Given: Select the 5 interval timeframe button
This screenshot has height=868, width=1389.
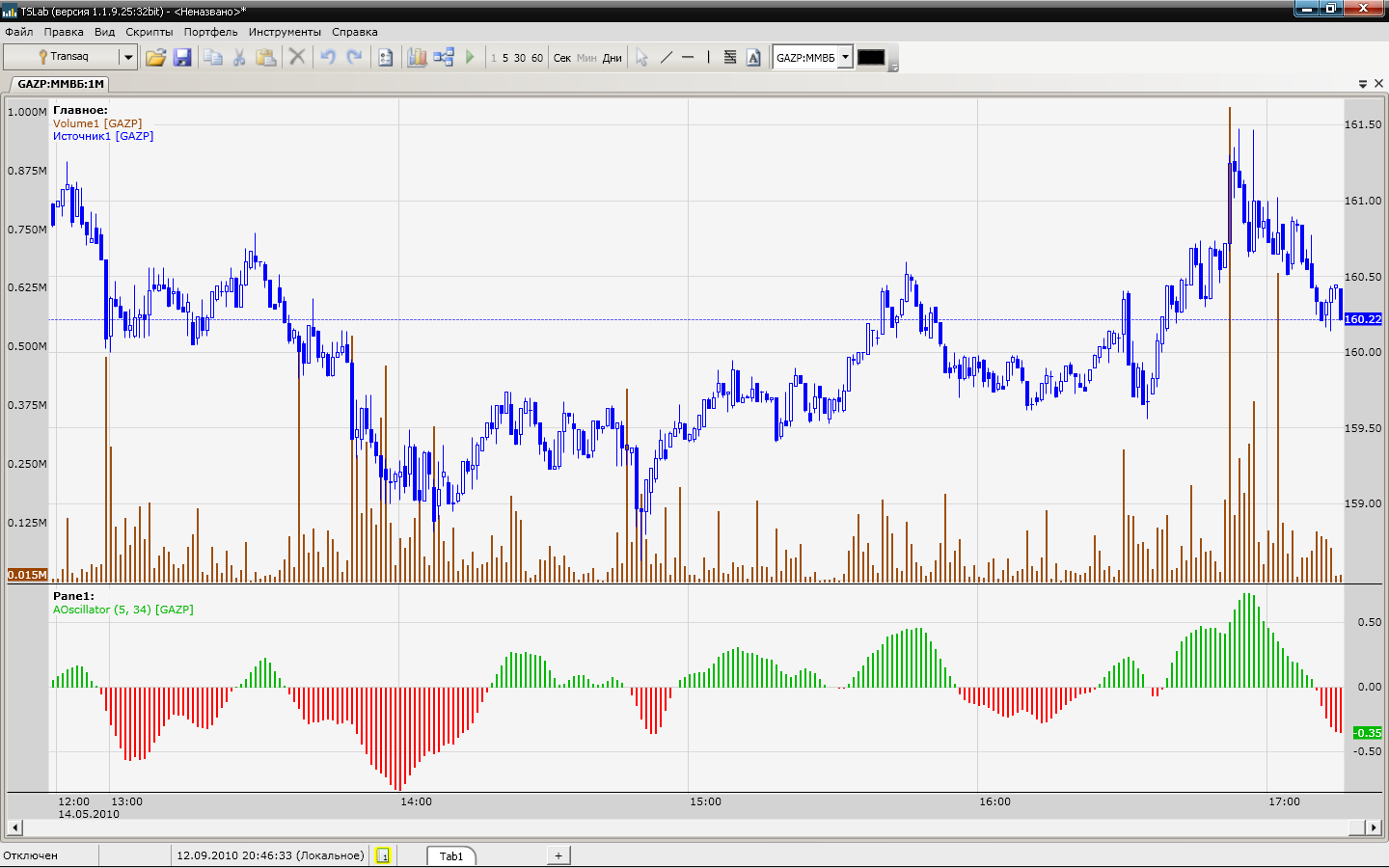Looking at the screenshot, I should (504, 58).
